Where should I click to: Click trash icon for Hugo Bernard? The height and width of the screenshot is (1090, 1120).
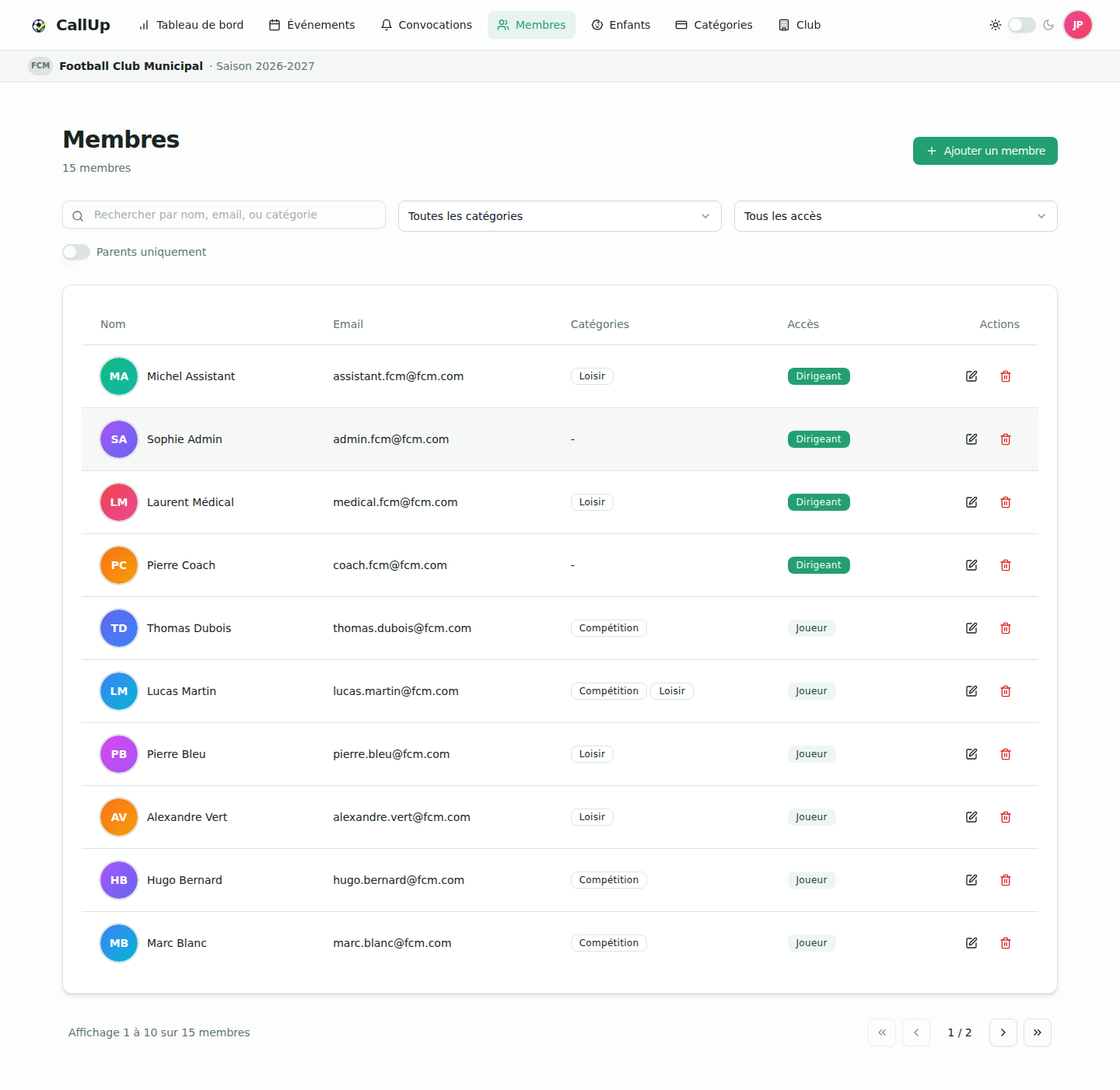(x=1006, y=880)
